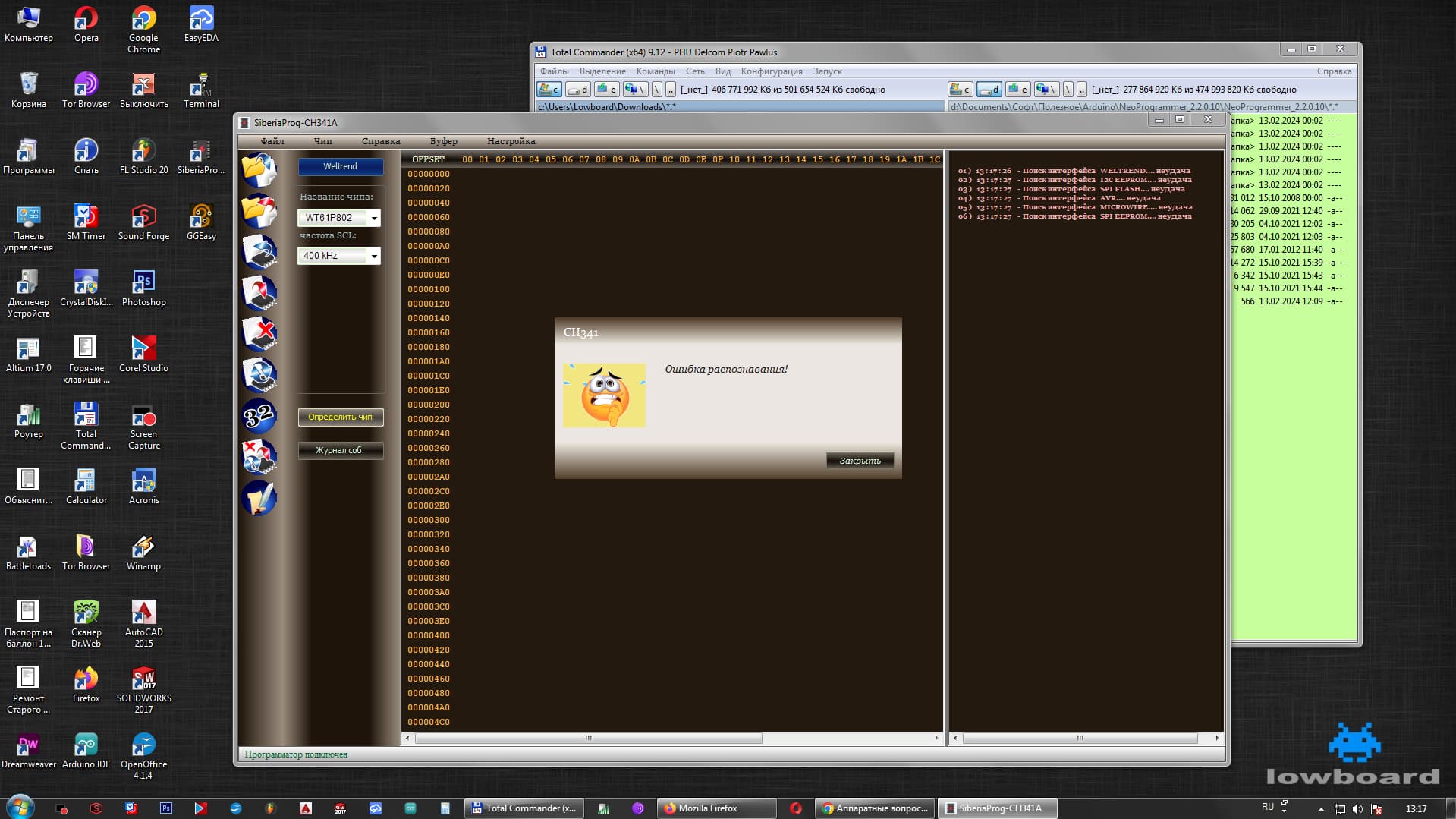
Task: Open the Буфер menu
Action: click(x=443, y=141)
